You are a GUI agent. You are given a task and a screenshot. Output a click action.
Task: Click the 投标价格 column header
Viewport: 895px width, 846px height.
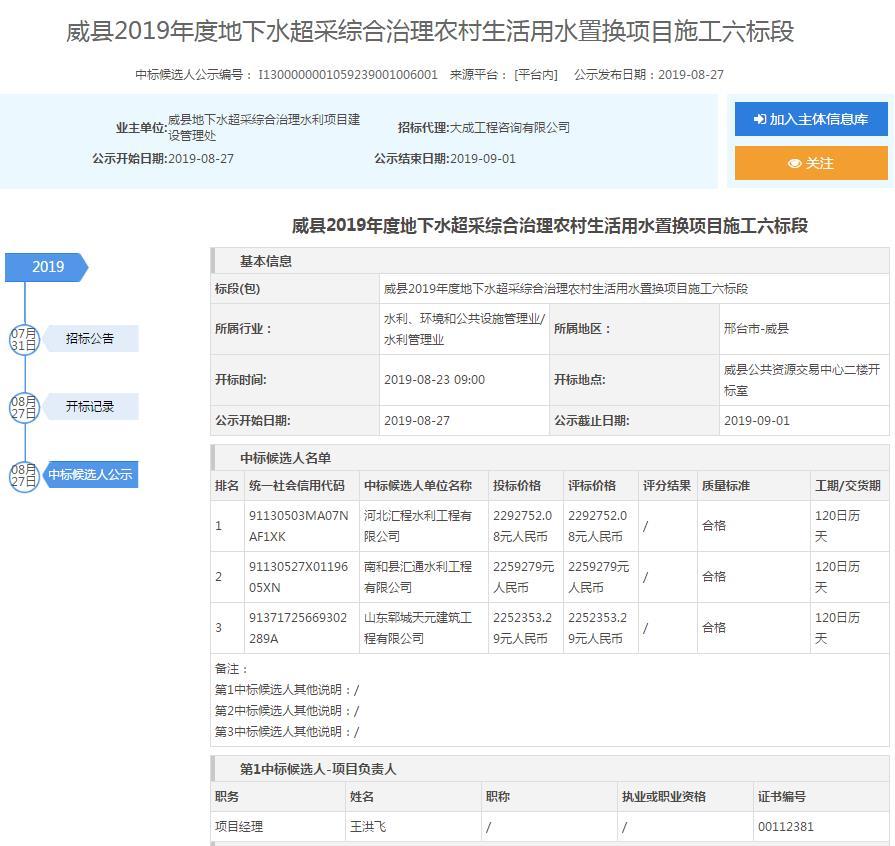point(516,486)
